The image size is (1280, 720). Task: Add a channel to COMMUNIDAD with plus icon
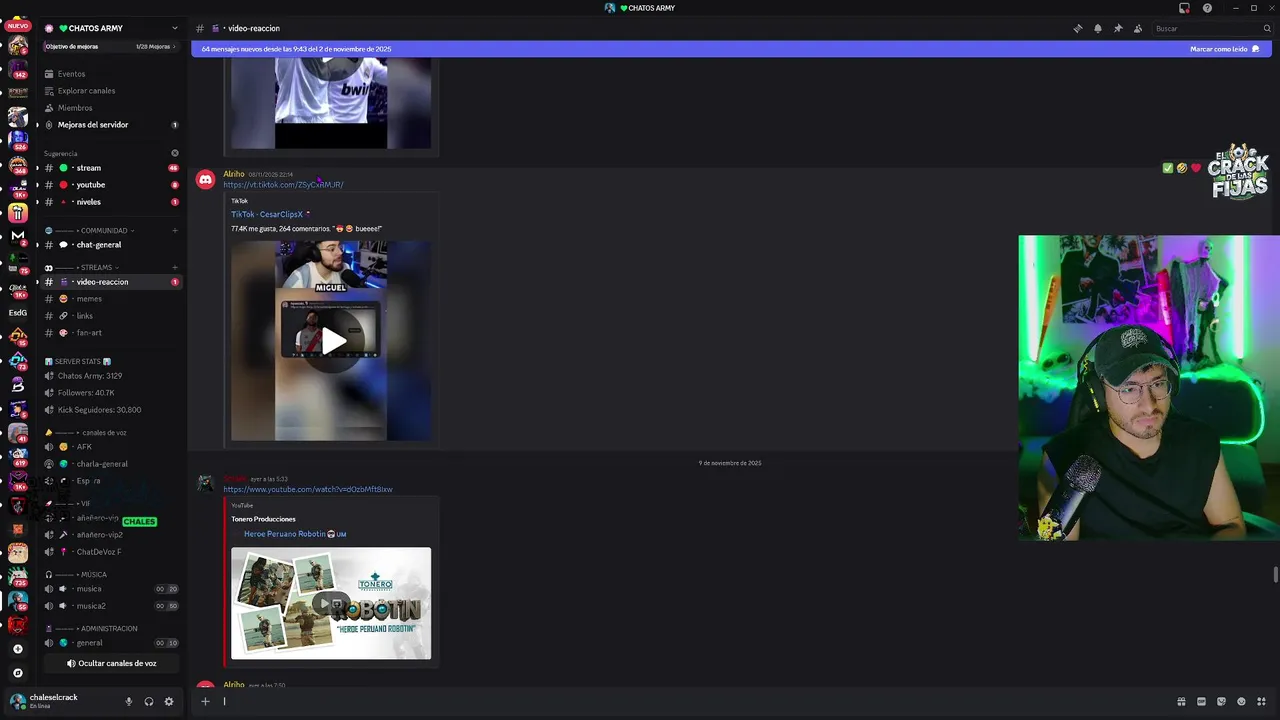click(175, 231)
